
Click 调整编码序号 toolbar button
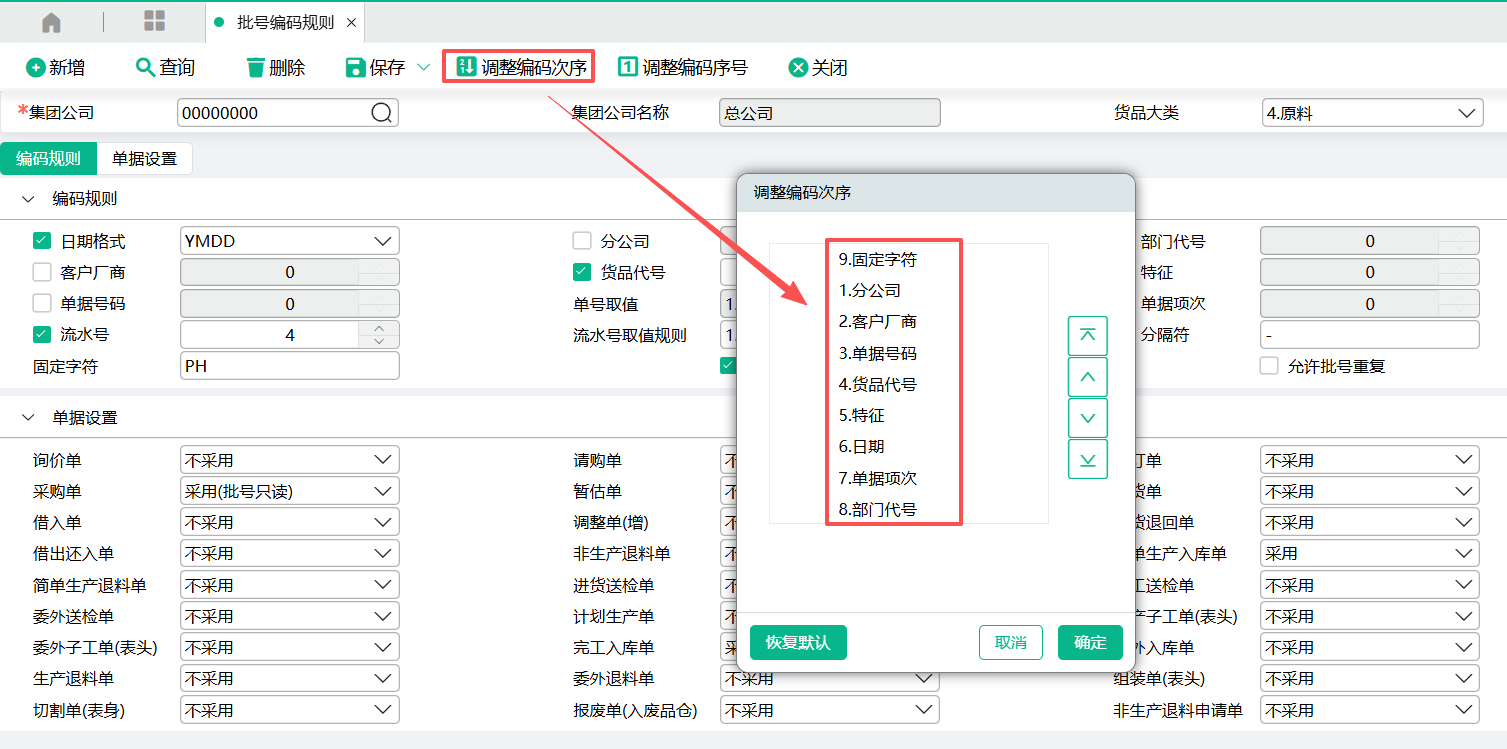(683, 68)
